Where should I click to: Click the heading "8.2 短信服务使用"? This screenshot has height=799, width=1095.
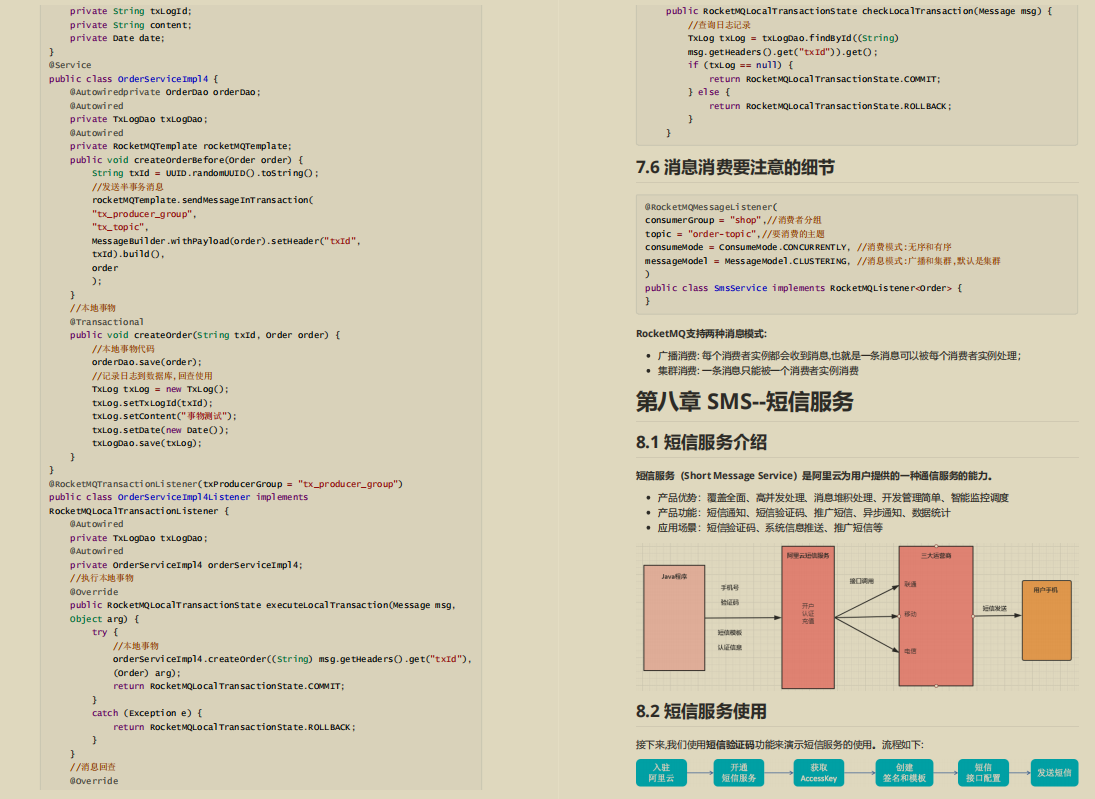(x=701, y=711)
